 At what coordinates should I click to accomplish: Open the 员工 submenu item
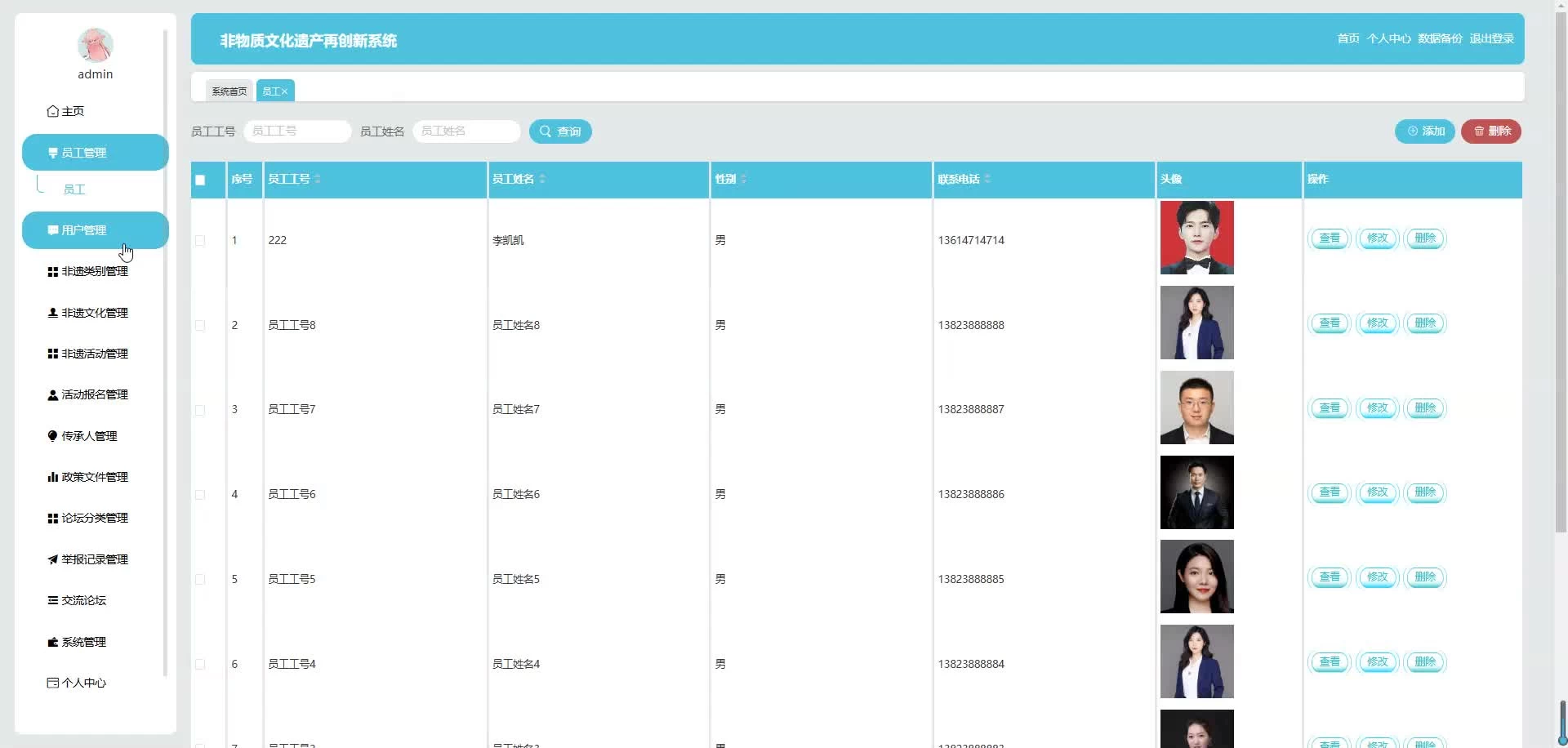[74, 189]
